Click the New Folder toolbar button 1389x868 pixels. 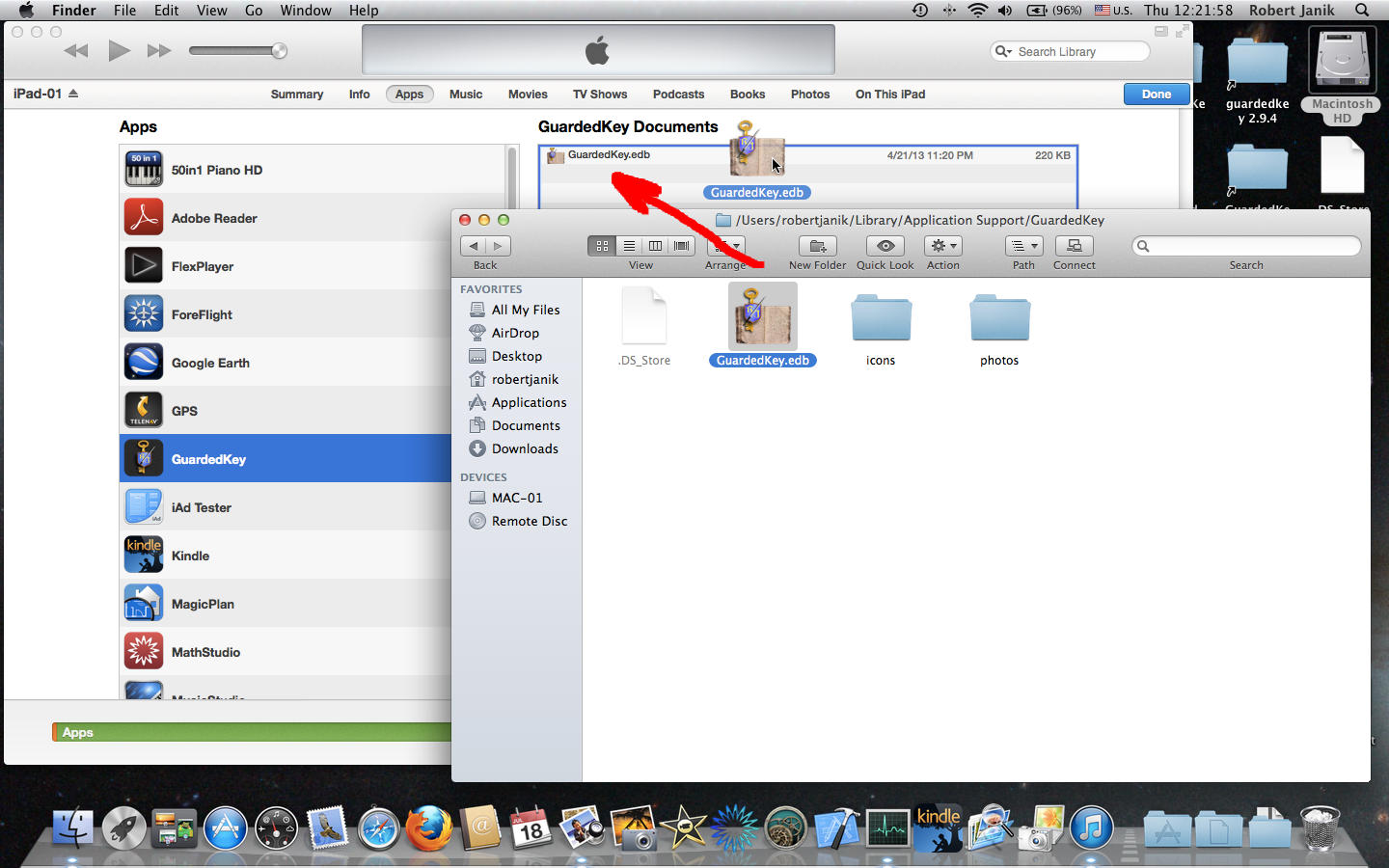[x=817, y=246]
